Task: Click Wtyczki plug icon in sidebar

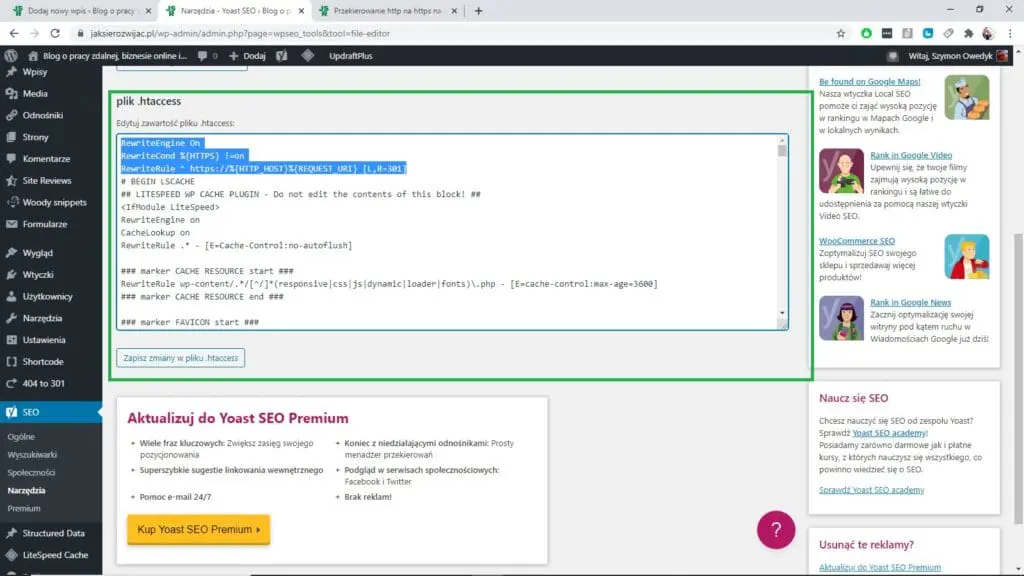Action: [x=11, y=275]
